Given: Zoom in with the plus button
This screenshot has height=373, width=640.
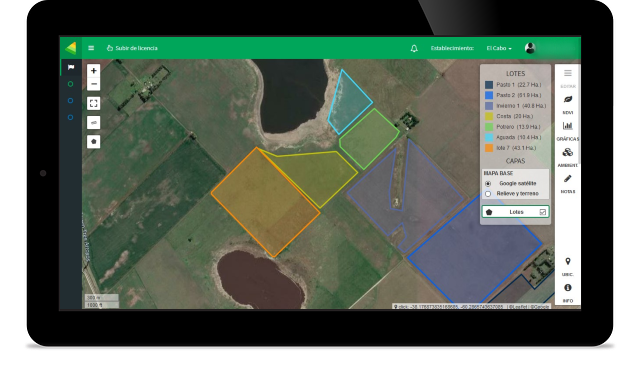Looking at the screenshot, I should click(93, 71).
